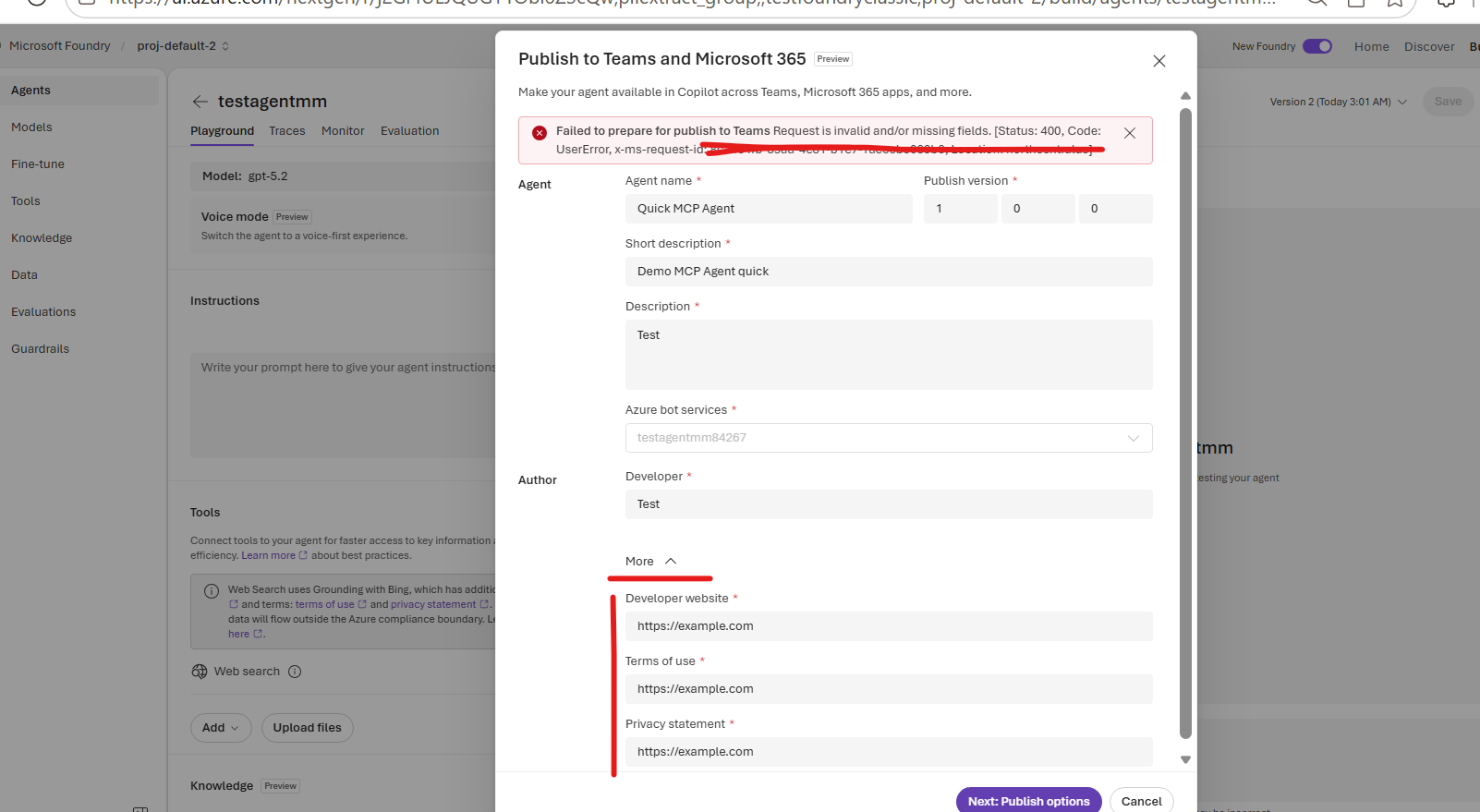Open the Version 2 dropdown
1480x812 pixels.
1338,102
